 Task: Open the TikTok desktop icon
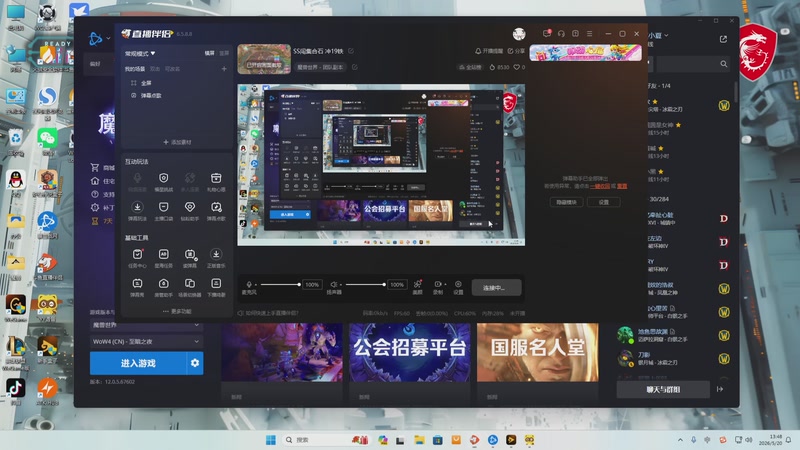pos(15,390)
